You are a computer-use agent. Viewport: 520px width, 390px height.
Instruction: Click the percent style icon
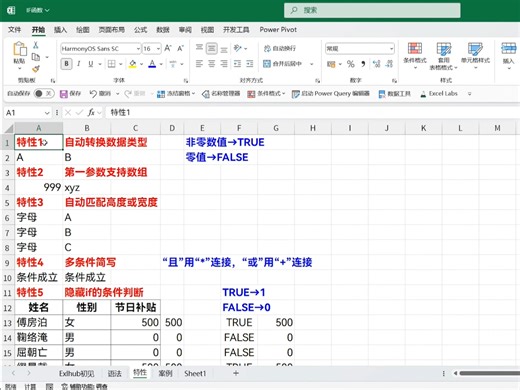350,64
